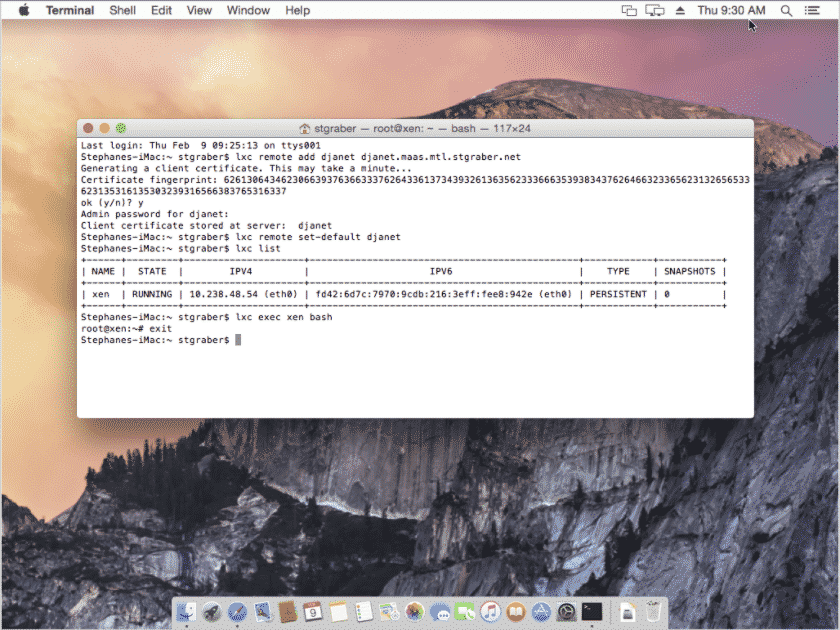Click the 'lxc remote set-default djanet' command
The image size is (840, 630).
[x=318, y=237]
